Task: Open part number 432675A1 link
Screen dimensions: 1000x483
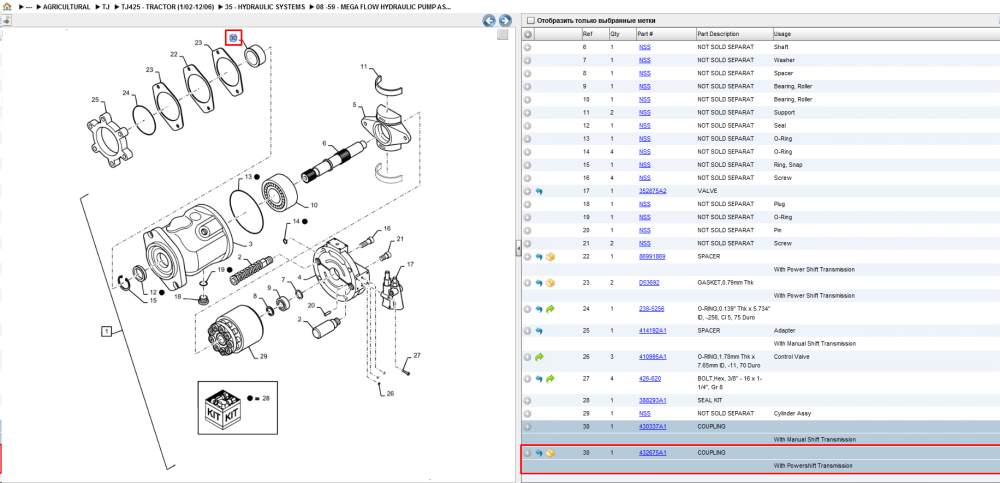Action: coord(652,452)
